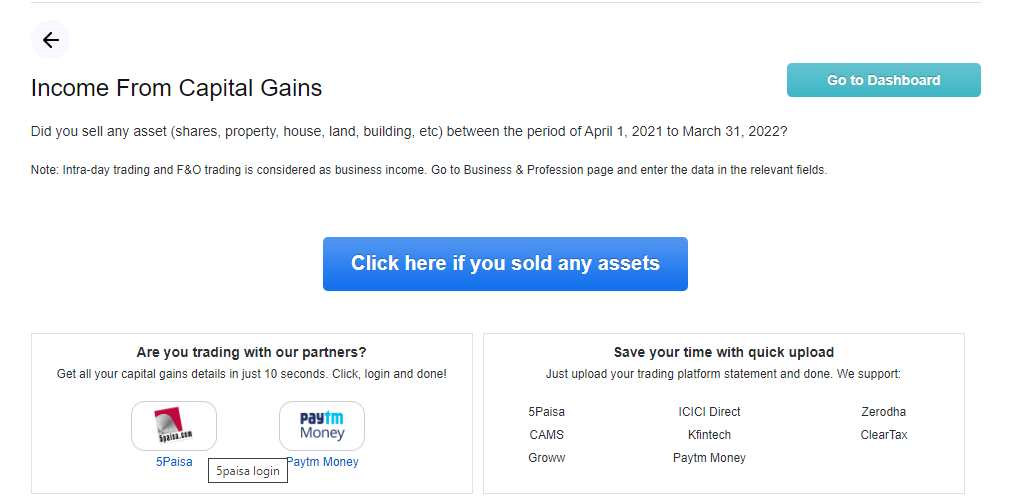1019x499 pixels.
Task: Select Zerodha from supported platforms
Action: click(x=883, y=412)
